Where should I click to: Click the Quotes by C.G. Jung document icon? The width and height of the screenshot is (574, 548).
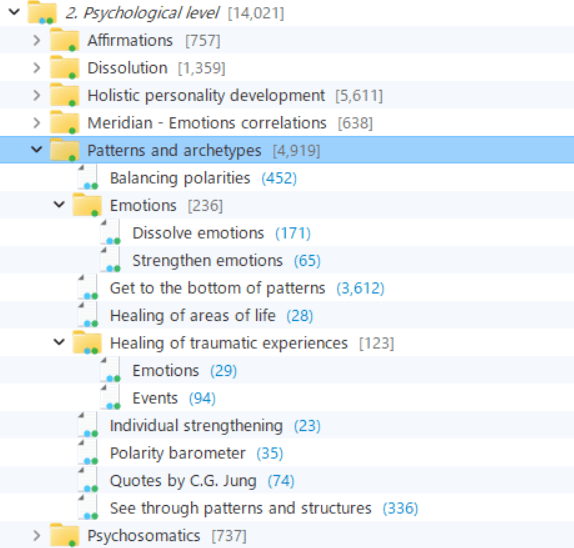coord(88,480)
